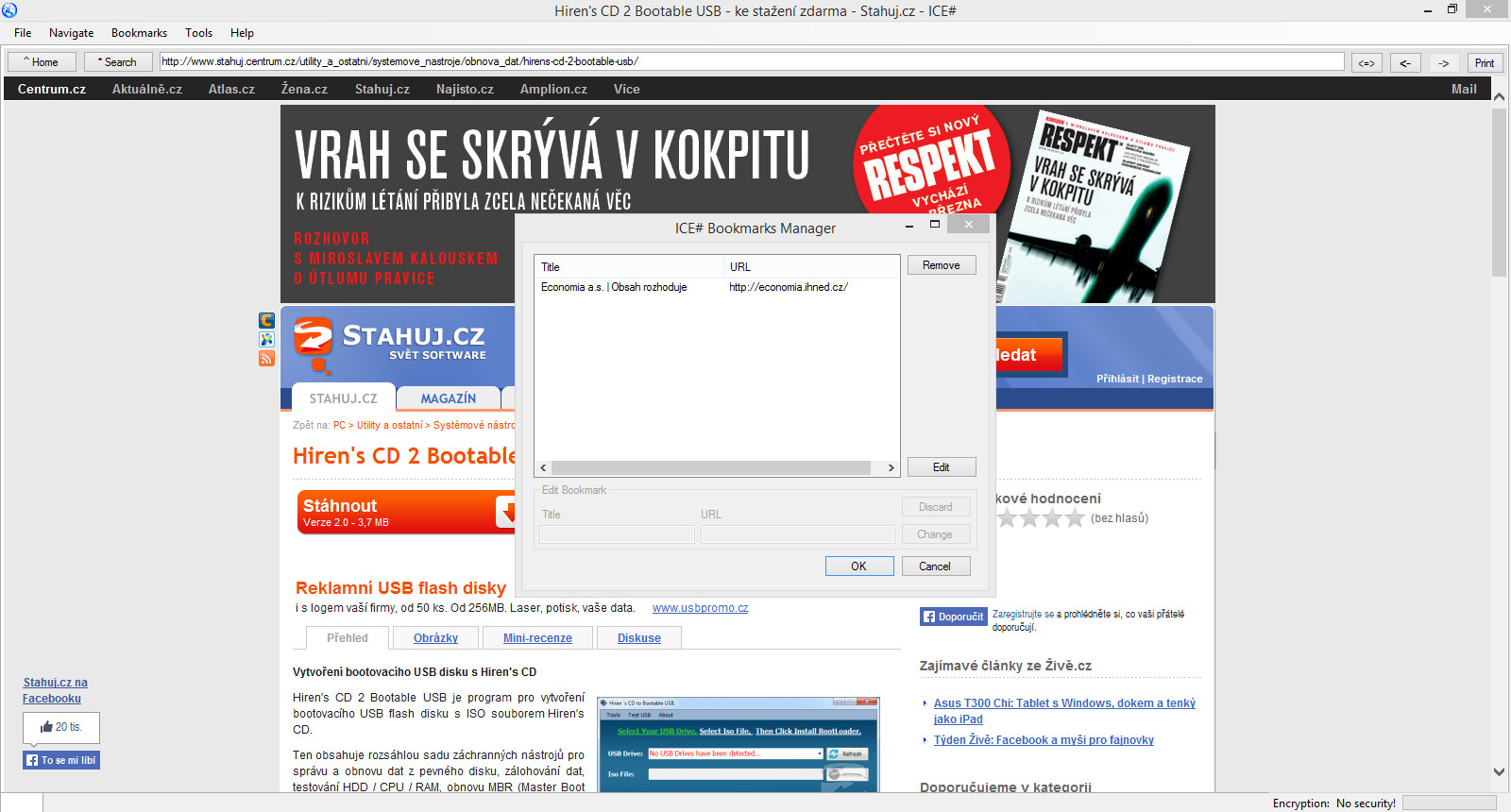The height and width of the screenshot is (812, 1511).
Task: Click the Stáhnout download button
Action: [x=407, y=513]
